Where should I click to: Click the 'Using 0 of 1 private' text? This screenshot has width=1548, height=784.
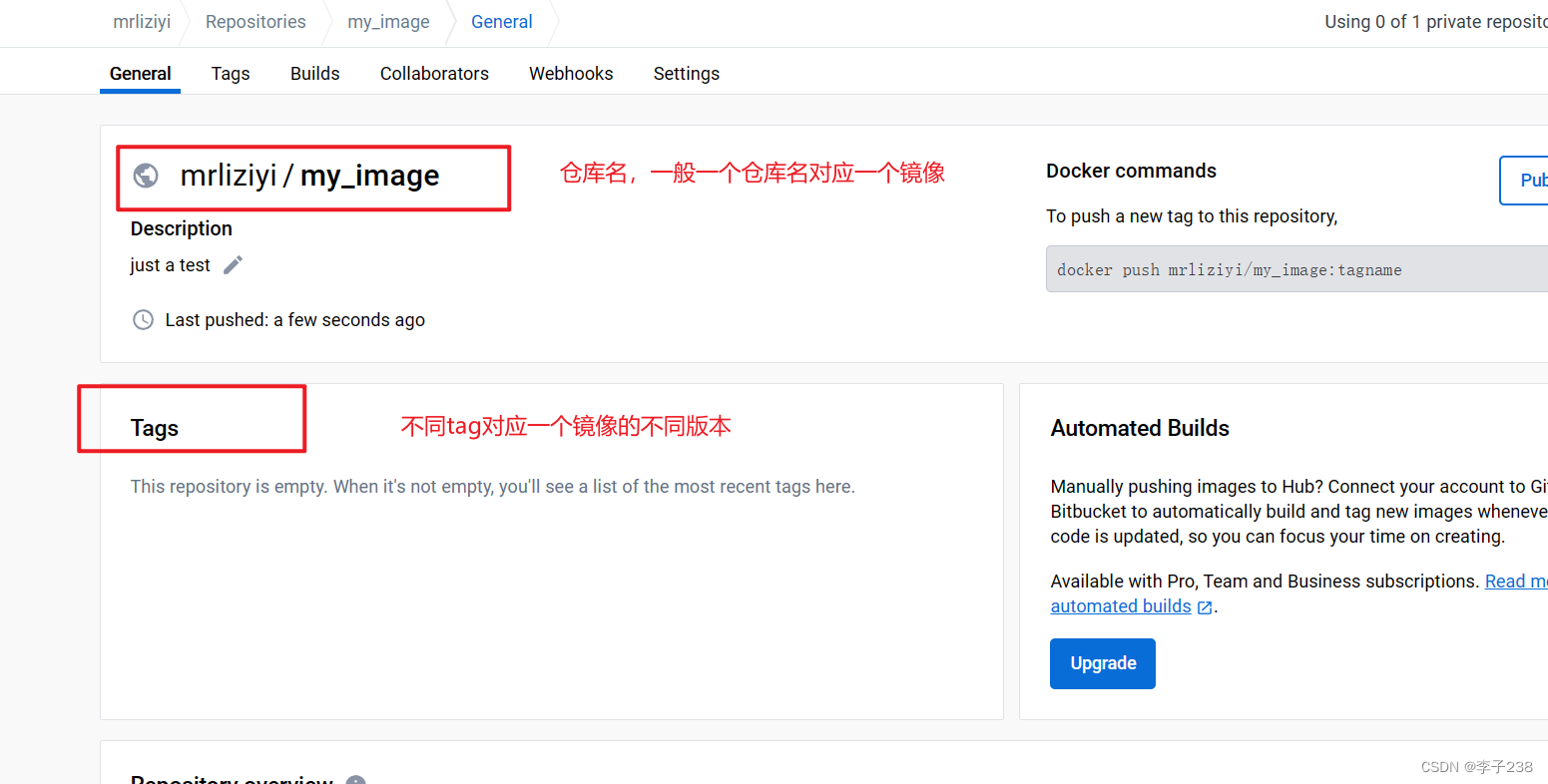[x=1435, y=22]
